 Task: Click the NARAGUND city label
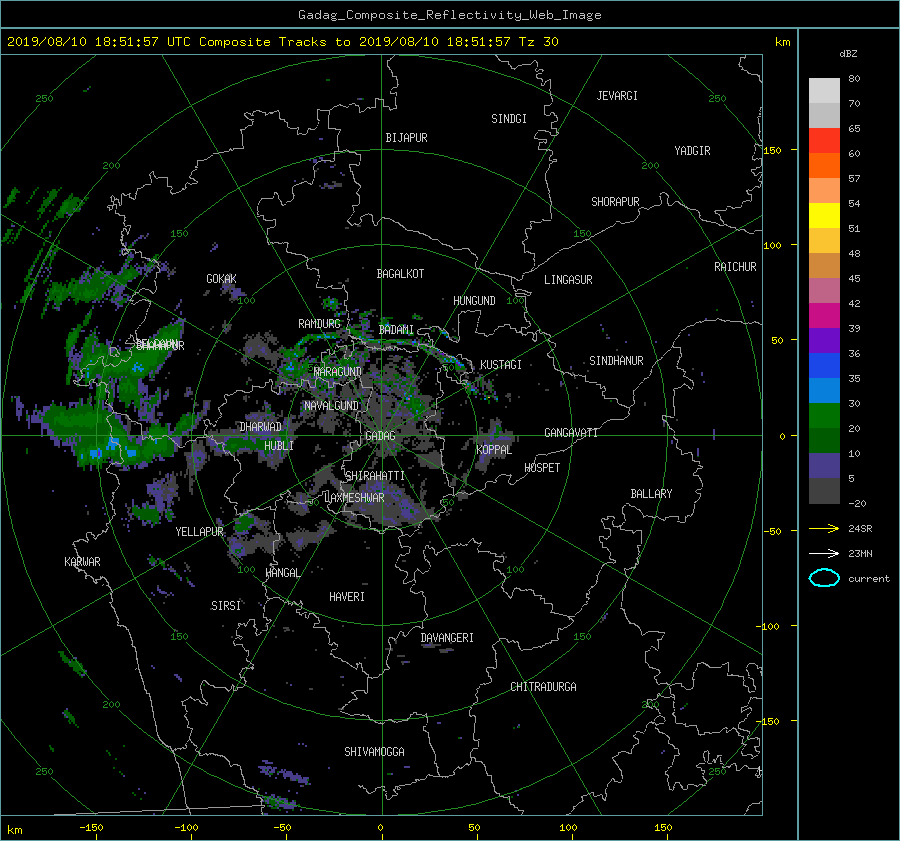click(x=338, y=372)
